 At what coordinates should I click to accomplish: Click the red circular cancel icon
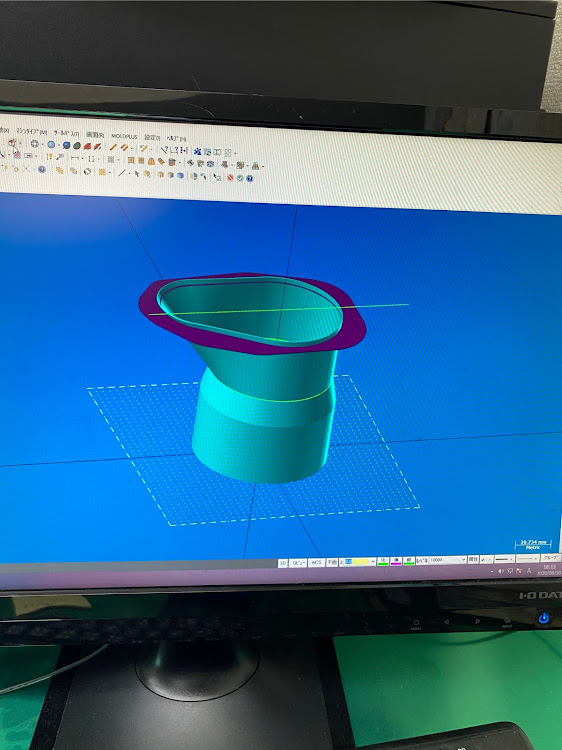[230, 177]
